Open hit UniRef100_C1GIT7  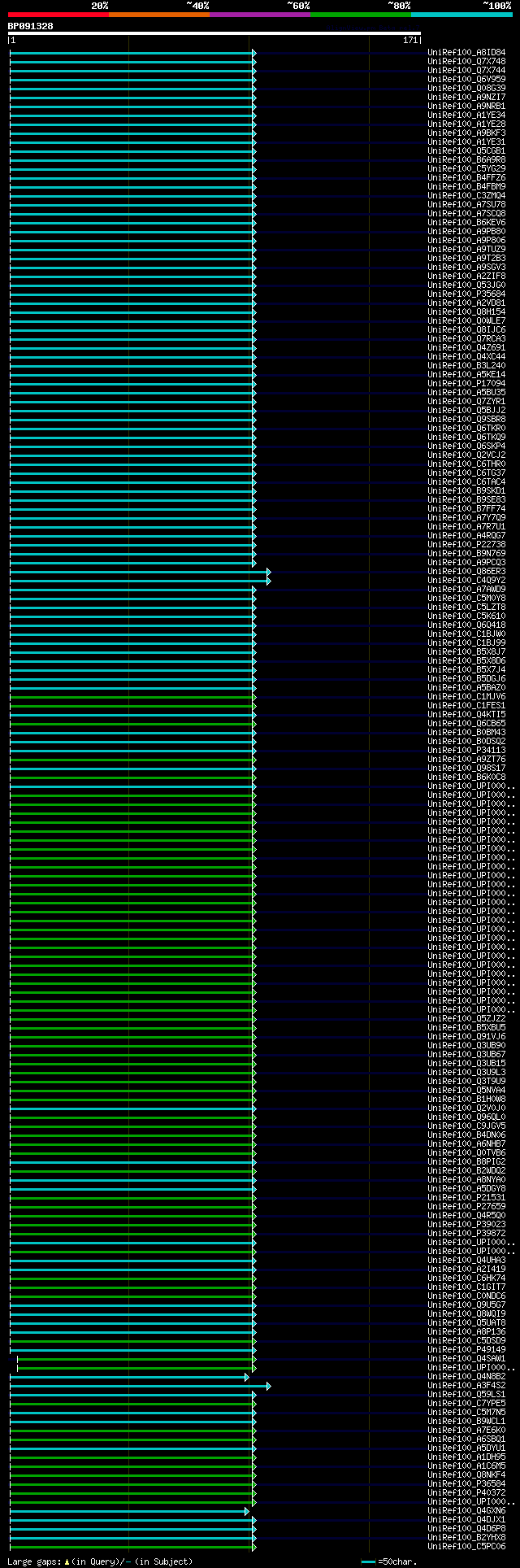pyautogui.click(x=466, y=1287)
